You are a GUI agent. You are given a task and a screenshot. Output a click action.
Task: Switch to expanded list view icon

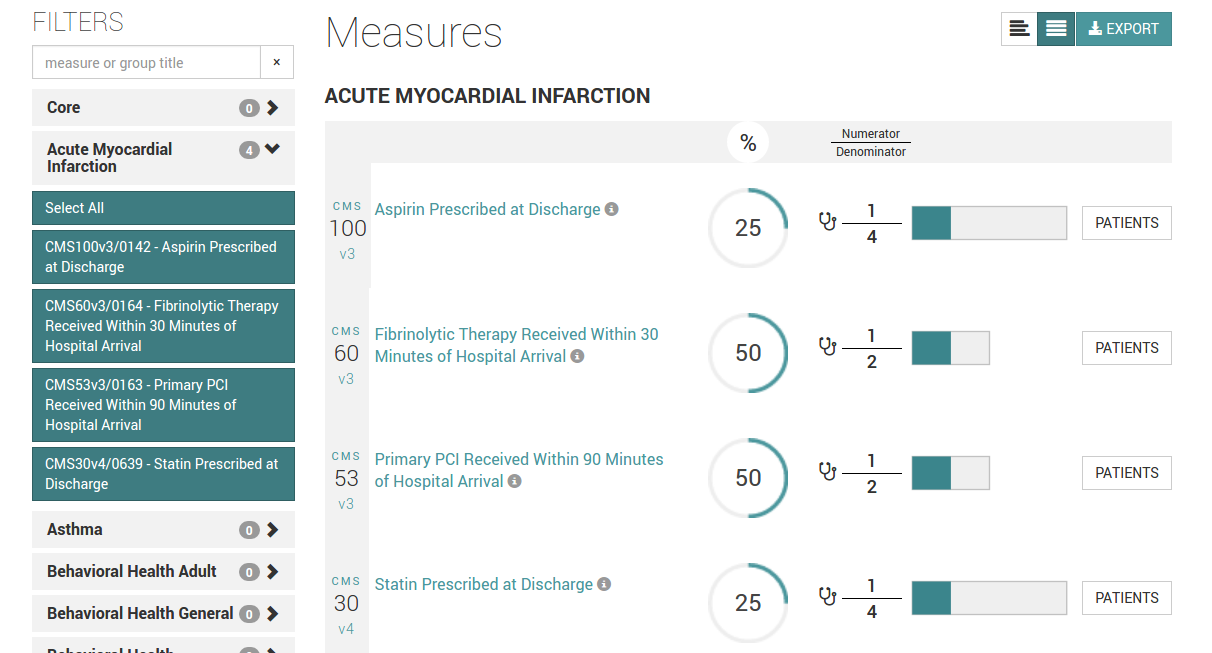pos(1056,29)
